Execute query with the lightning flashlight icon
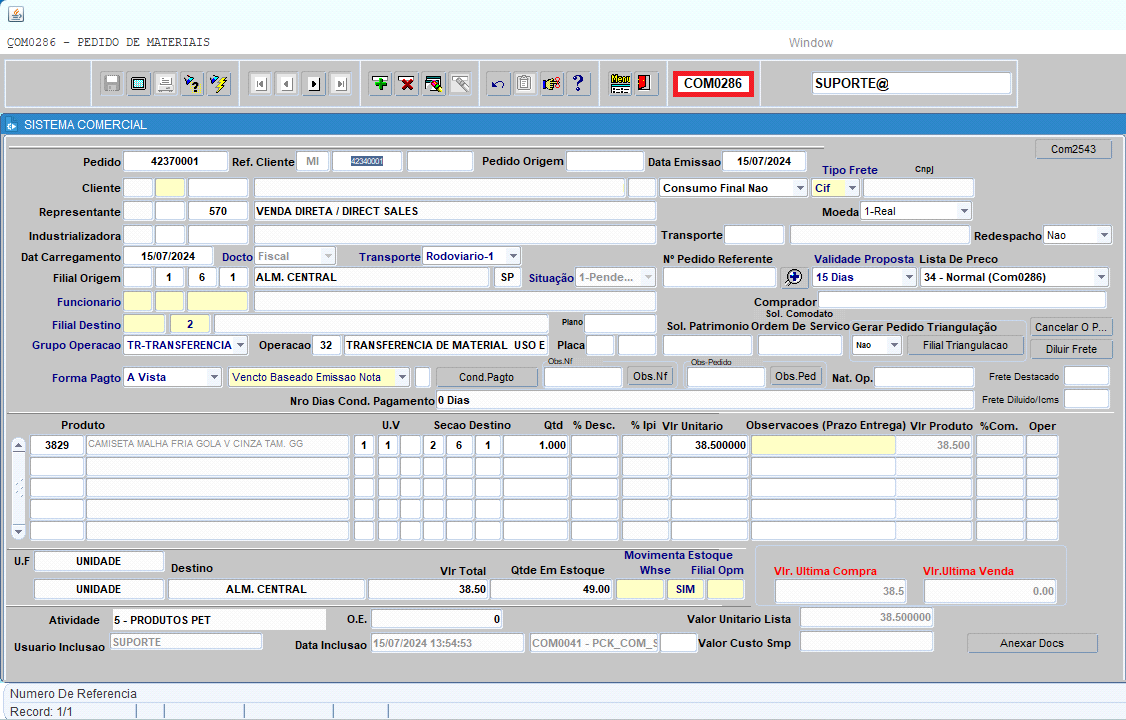1126x720 pixels. (218, 84)
